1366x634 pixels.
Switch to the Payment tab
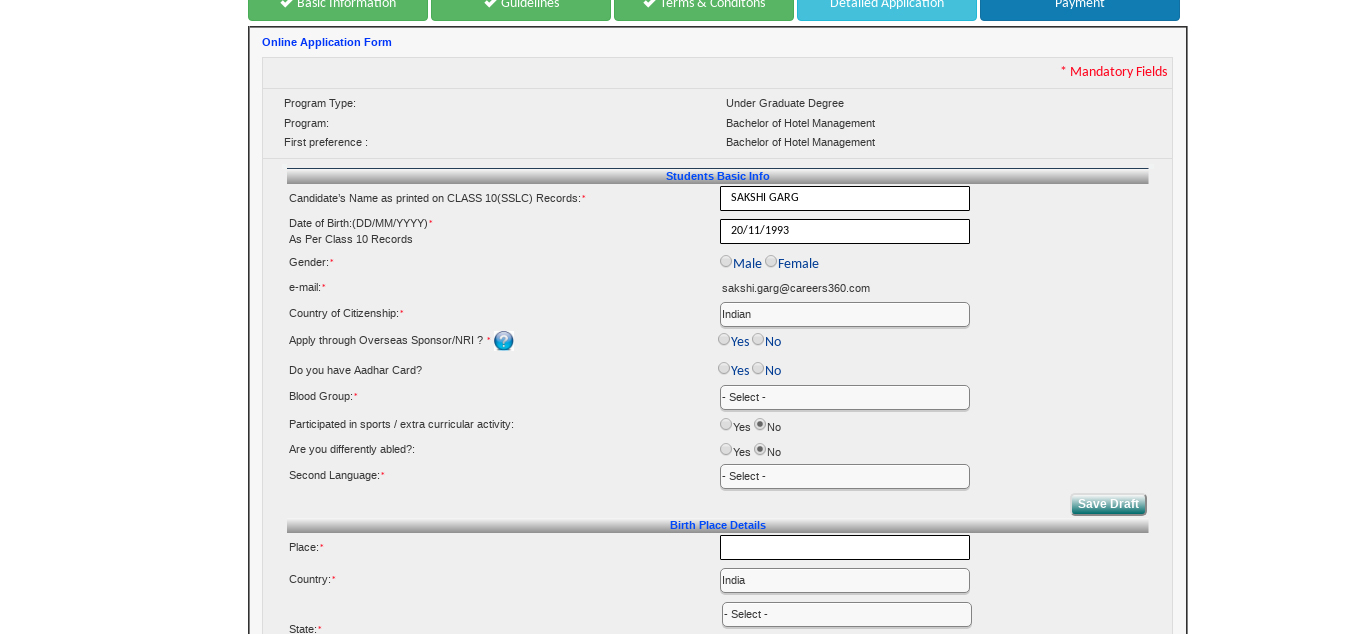pyautogui.click(x=1079, y=5)
